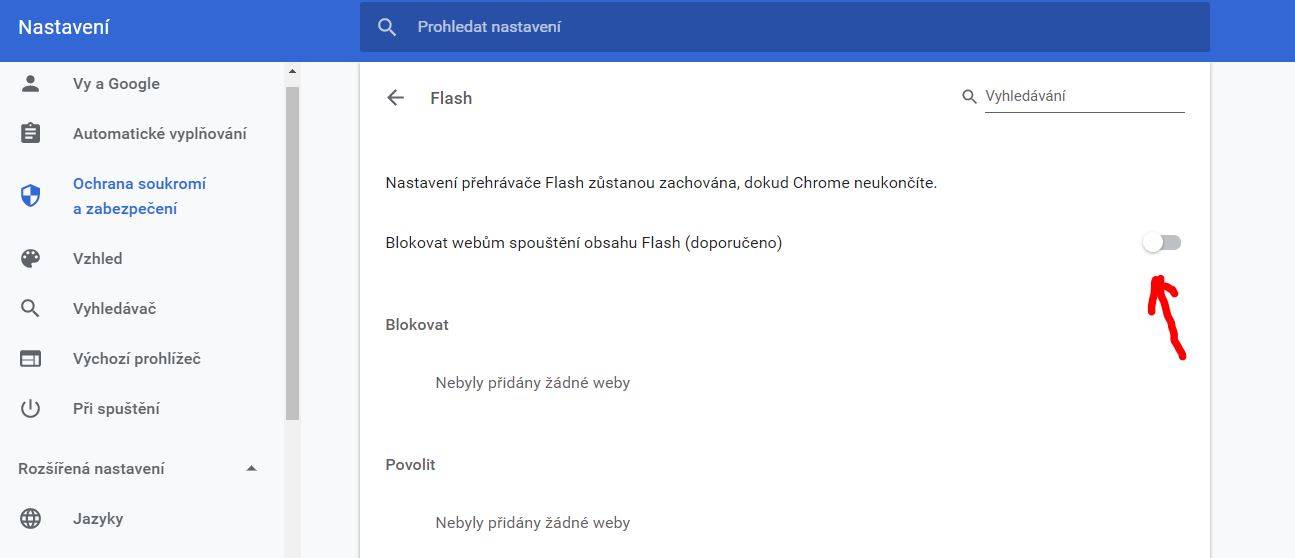Click the person icon for Vy a Google
Image resolution: width=1295 pixels, height=558 pixels.
31,84
